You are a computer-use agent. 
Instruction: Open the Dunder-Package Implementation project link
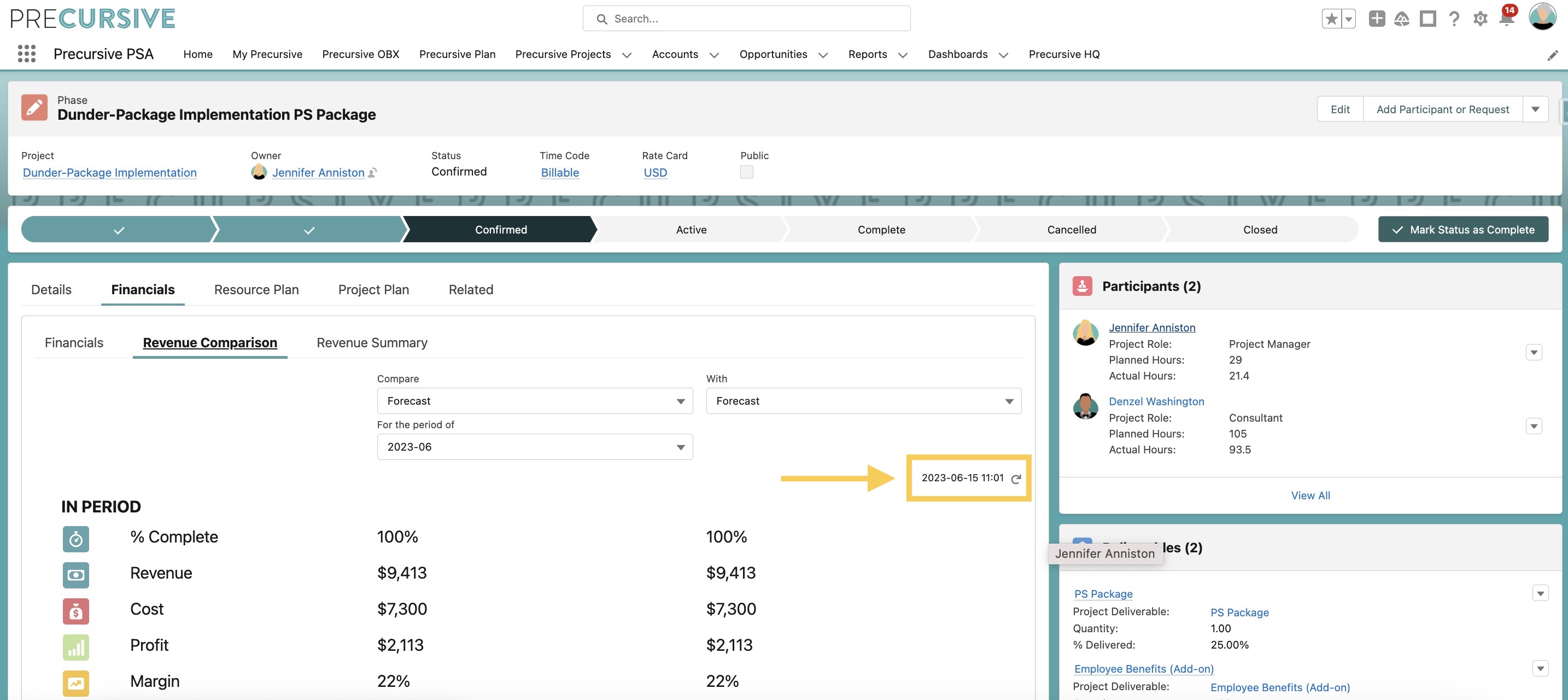[x=109, y=172]
